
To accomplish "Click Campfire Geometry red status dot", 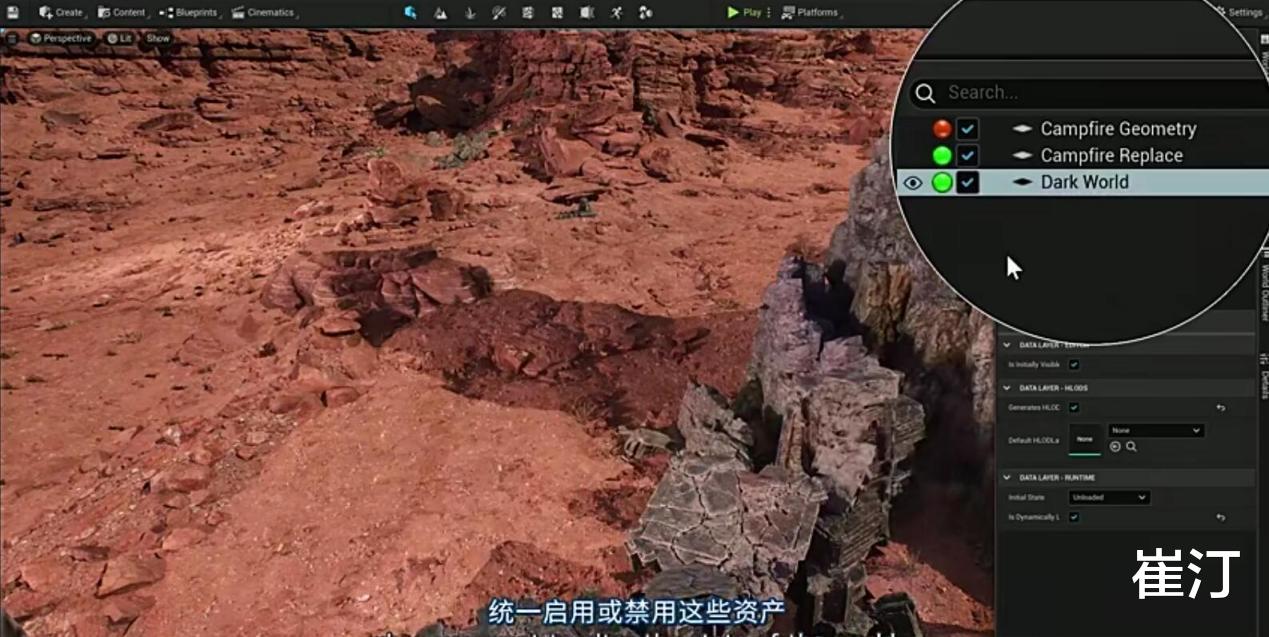I will tap(942, 129).
